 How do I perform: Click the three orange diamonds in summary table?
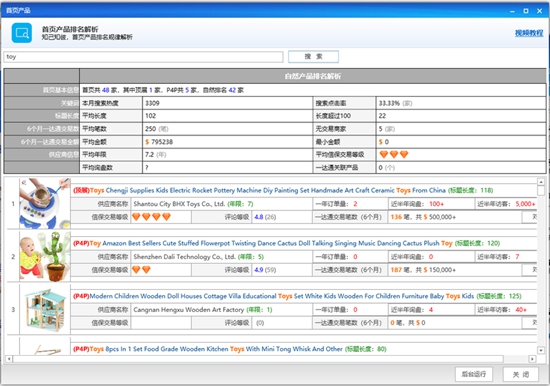394,154
